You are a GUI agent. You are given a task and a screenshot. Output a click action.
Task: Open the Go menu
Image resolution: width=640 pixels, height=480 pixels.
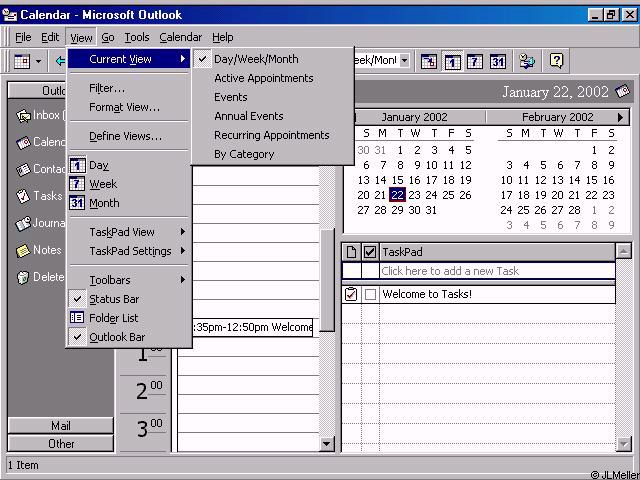click(108, 37)
